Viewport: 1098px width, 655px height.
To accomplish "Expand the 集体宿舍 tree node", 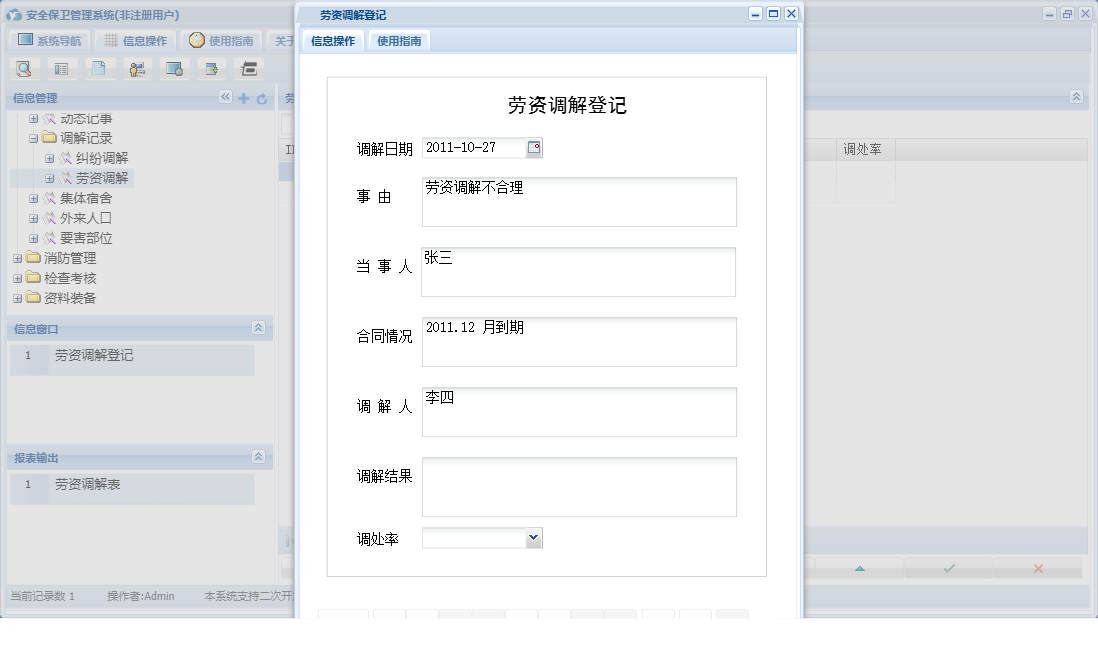I will pos(32,198).
